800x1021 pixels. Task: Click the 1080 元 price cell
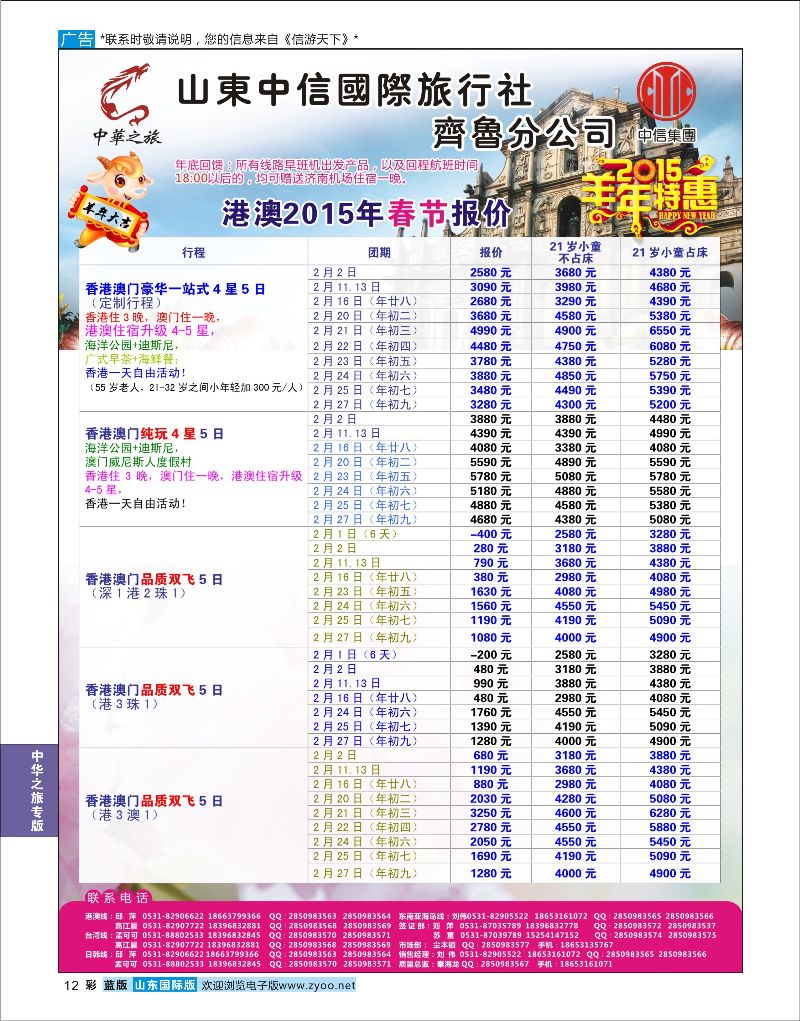(x=491, y=637)
